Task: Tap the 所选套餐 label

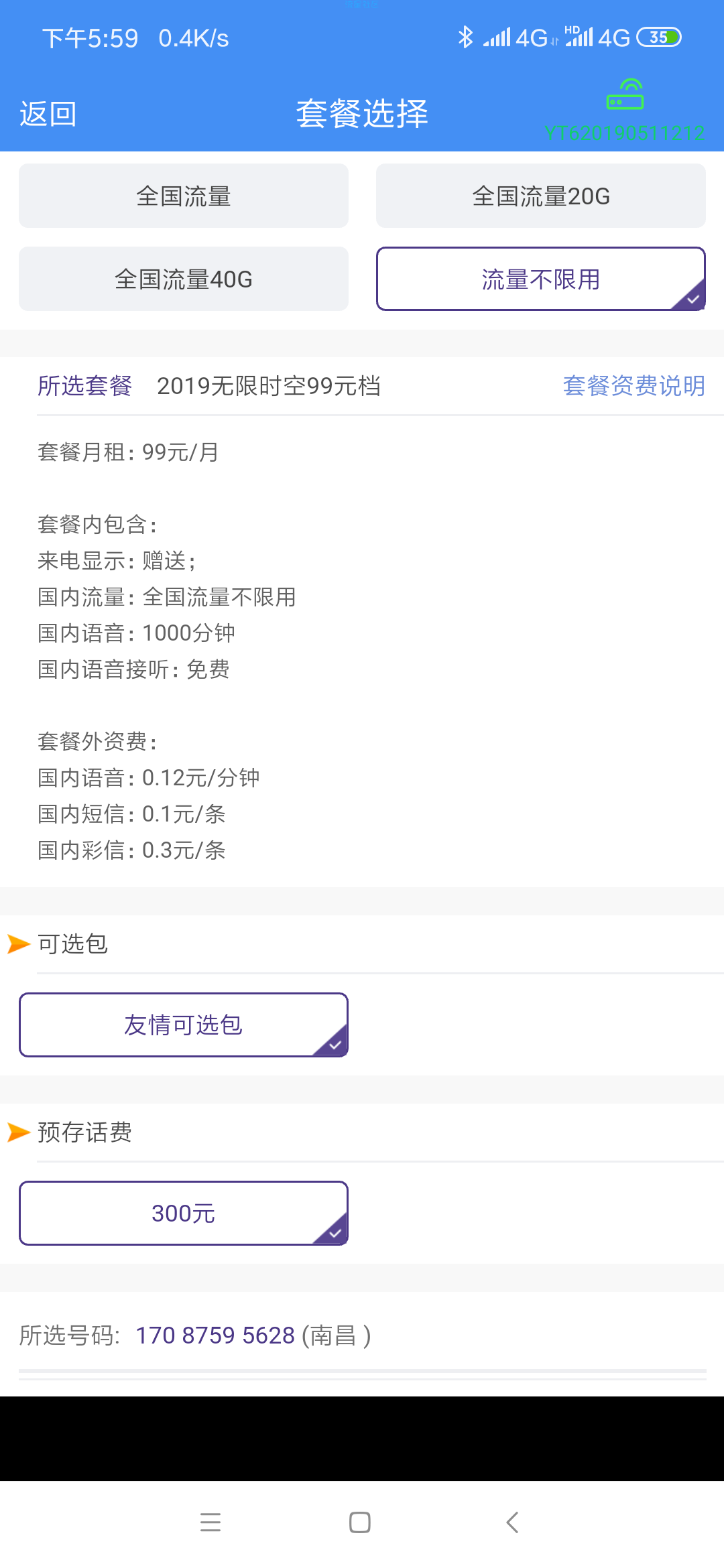Action: tap(84, 386)
